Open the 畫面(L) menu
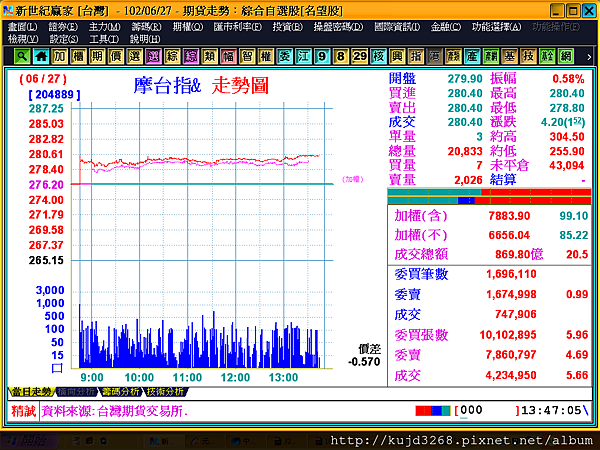The width and height of the screenshot is (600, 450). [x=23, y=27]
